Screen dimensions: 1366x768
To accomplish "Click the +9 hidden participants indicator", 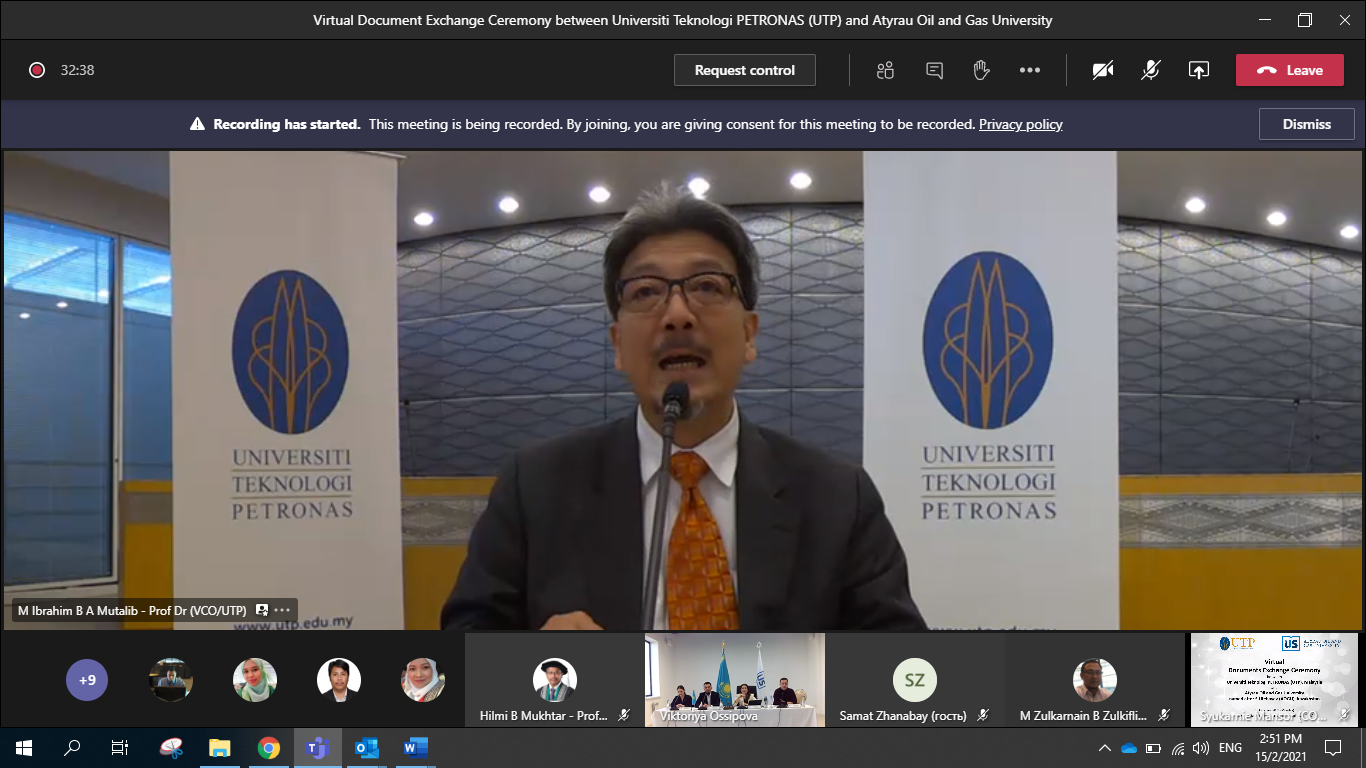I will pyautogui.click(x=87, y=680).
